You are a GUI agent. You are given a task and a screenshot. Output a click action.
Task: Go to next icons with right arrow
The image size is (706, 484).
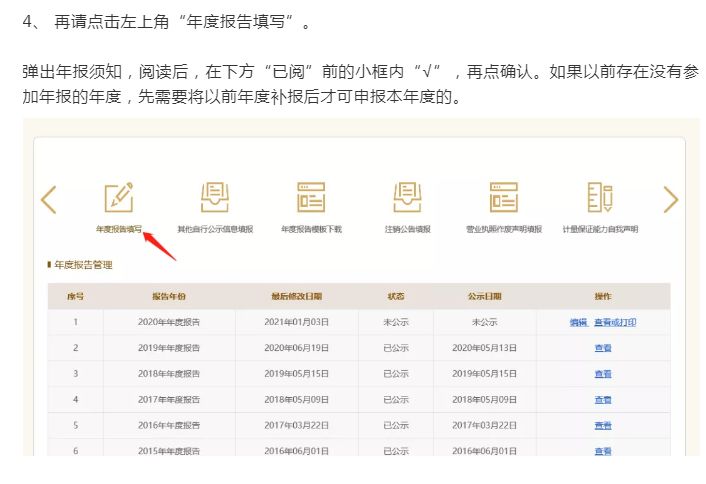[x=670, y=199]
